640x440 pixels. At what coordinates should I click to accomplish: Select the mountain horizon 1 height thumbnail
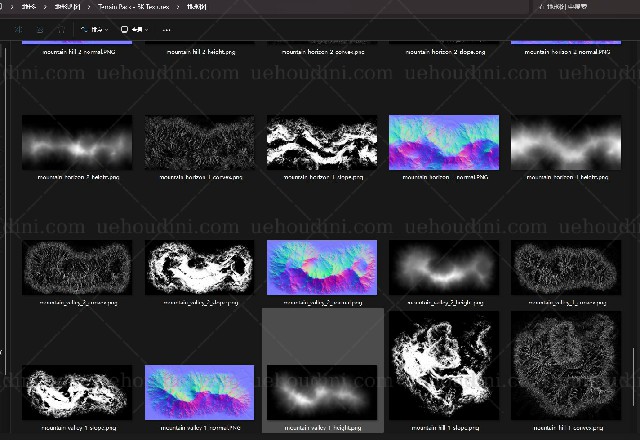(x=566, y=142)
